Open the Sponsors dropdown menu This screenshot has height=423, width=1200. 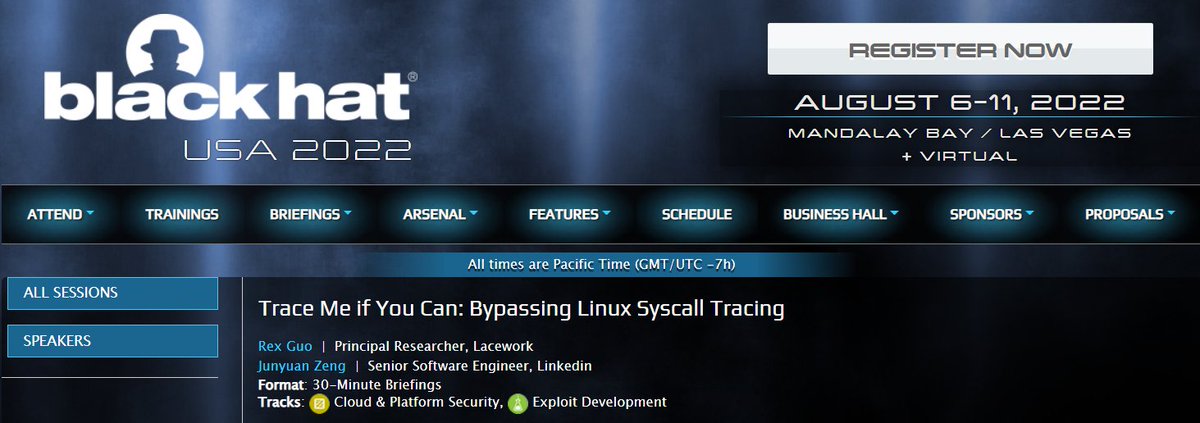tap(991, 214)
